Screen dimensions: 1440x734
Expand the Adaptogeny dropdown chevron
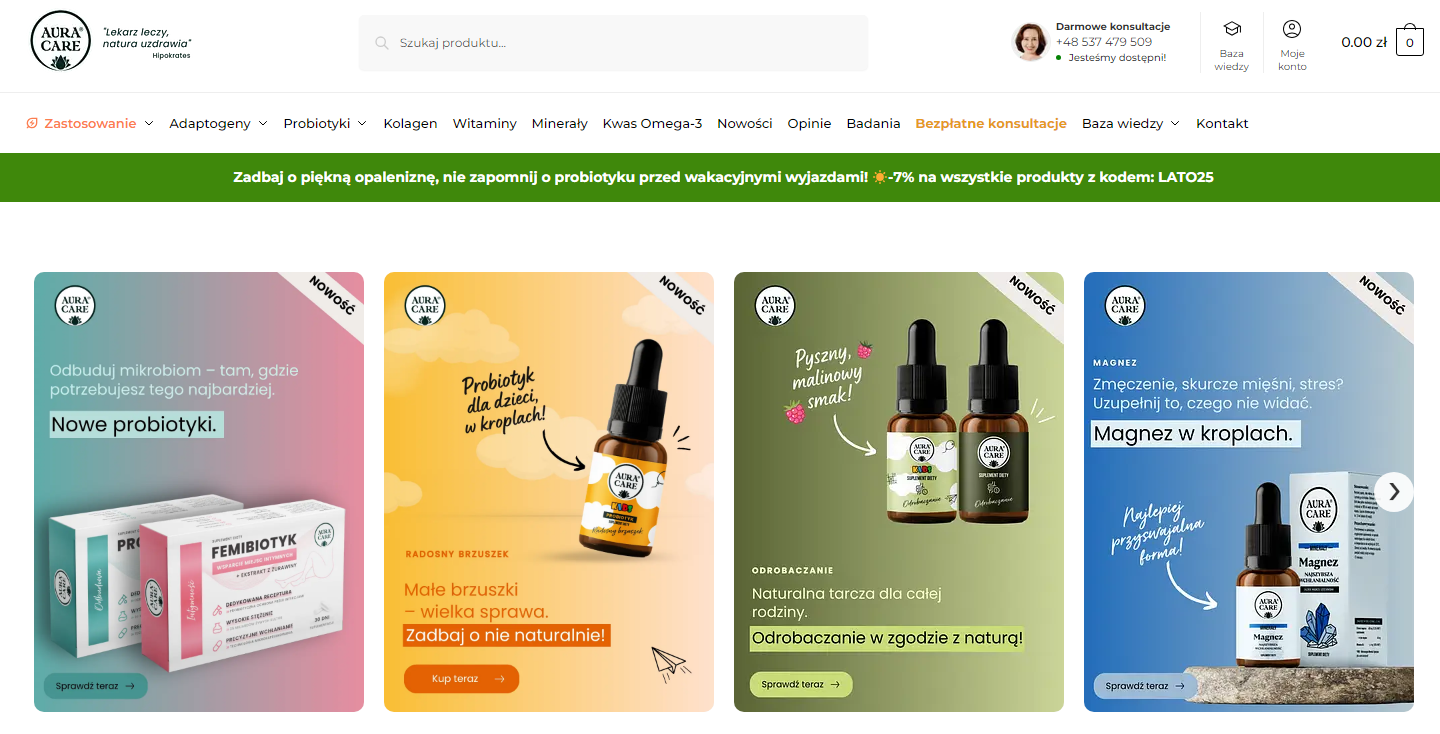pos(263,124)
